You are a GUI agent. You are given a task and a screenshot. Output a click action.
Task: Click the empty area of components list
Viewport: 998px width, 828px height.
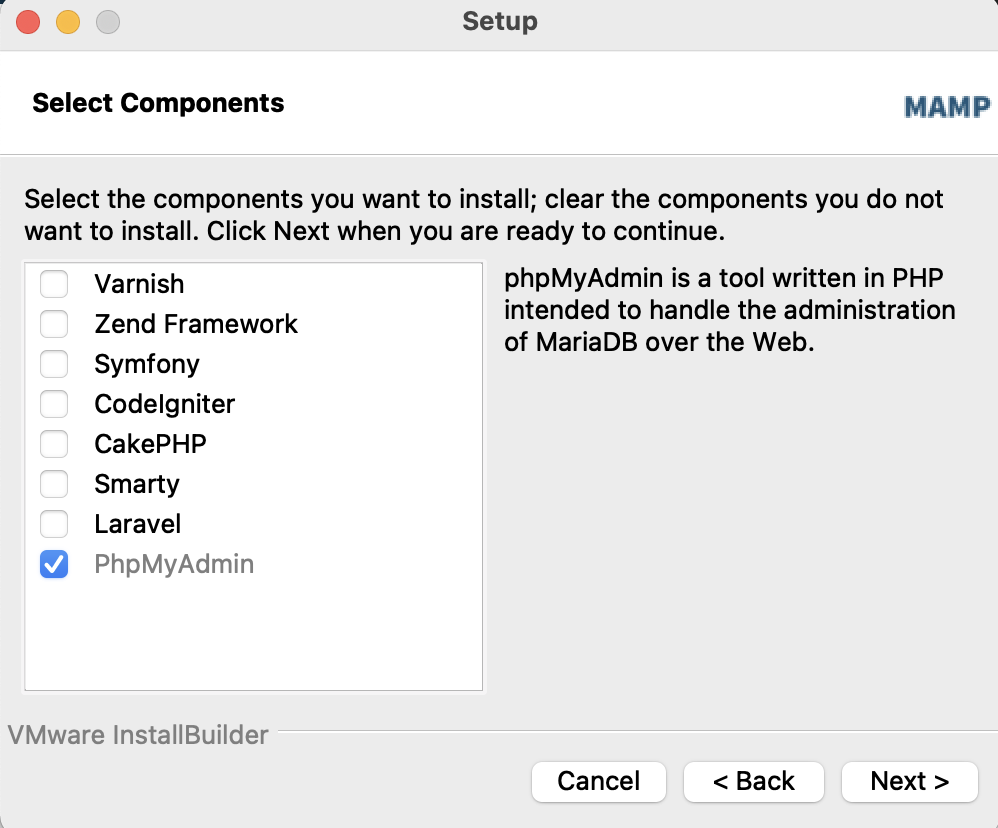(253, 636)
